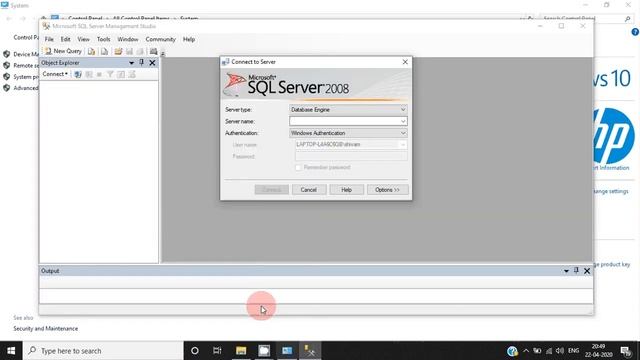Click the Cortana circle icon on taskbar
This screenshot has height=360, width=640.
pyautogui.click(x=195, y=351)
